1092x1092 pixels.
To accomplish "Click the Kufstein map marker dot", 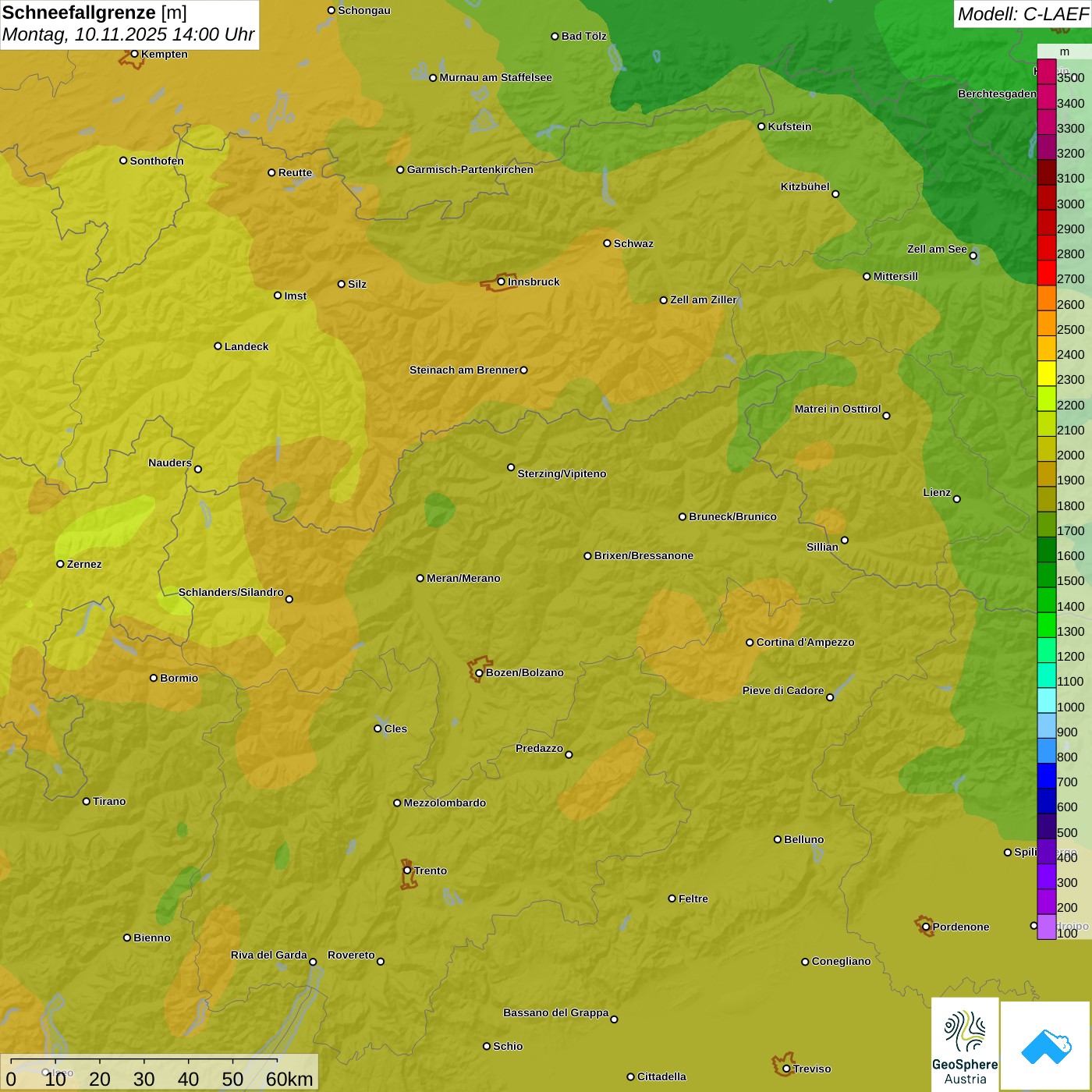I will pos(761,126).
